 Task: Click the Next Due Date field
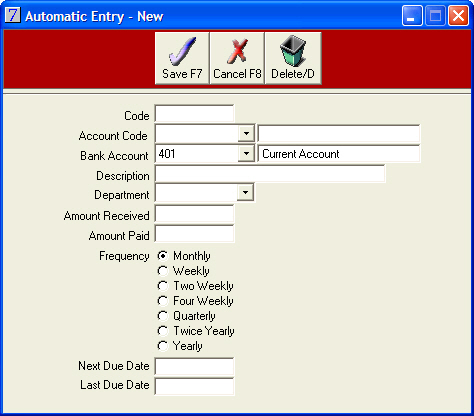pyautogui.click(x=194, y=367)
